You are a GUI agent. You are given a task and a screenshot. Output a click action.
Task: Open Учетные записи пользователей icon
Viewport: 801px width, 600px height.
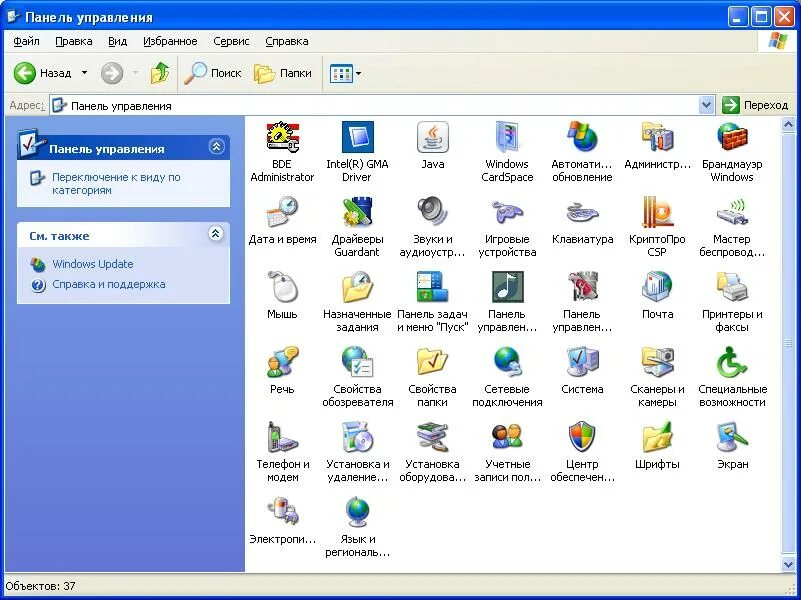pos(507,437)
